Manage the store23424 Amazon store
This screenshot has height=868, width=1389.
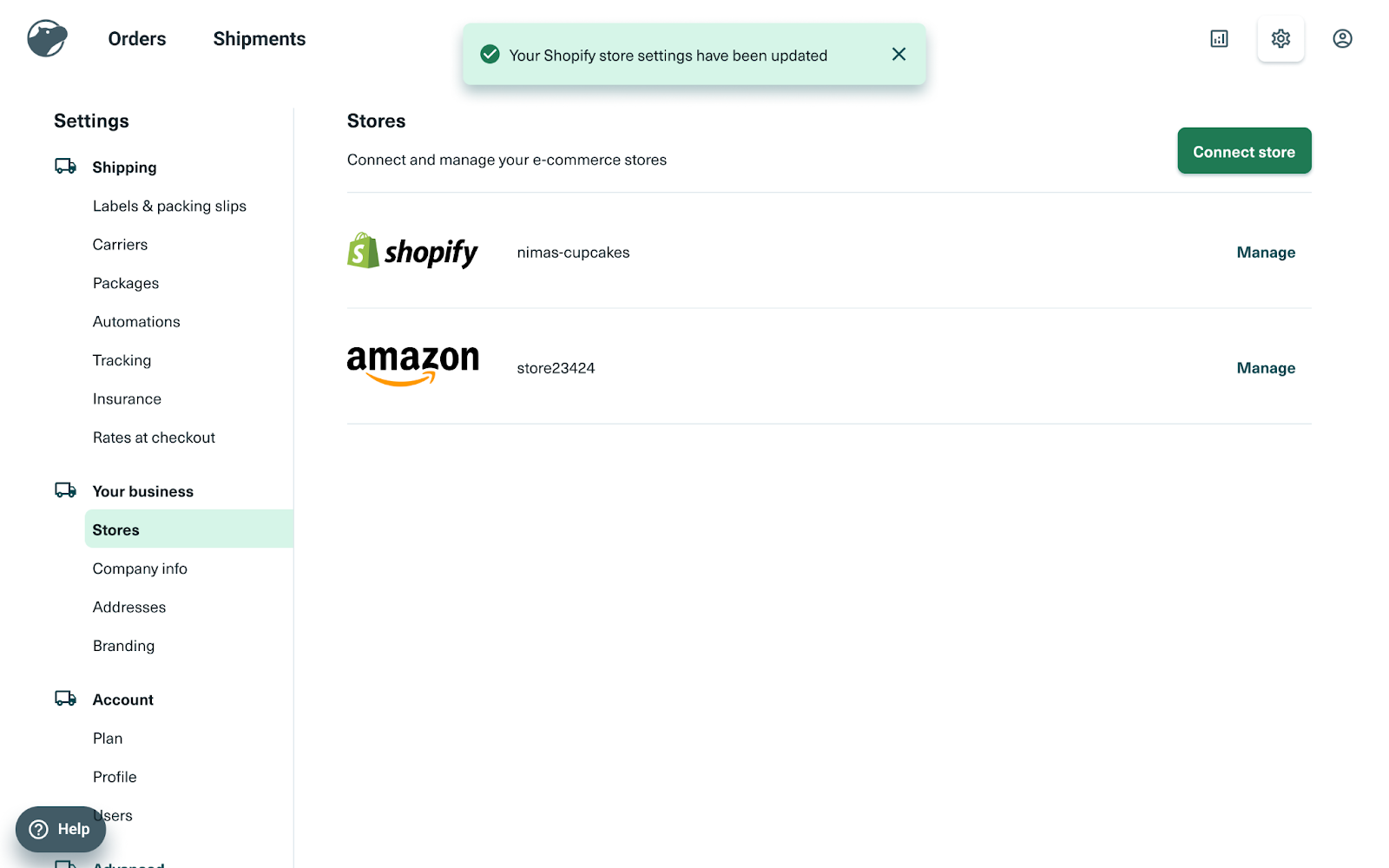pos(1266,368)
